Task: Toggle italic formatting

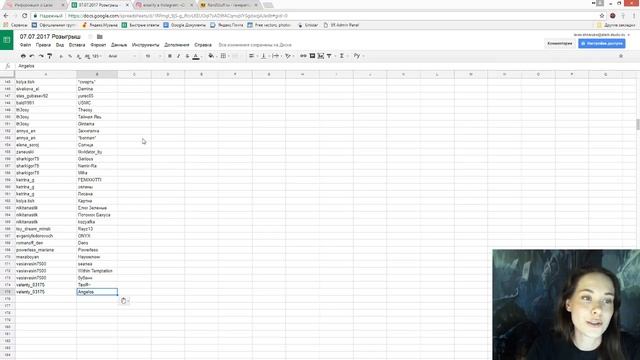Action: click(178, 56)
